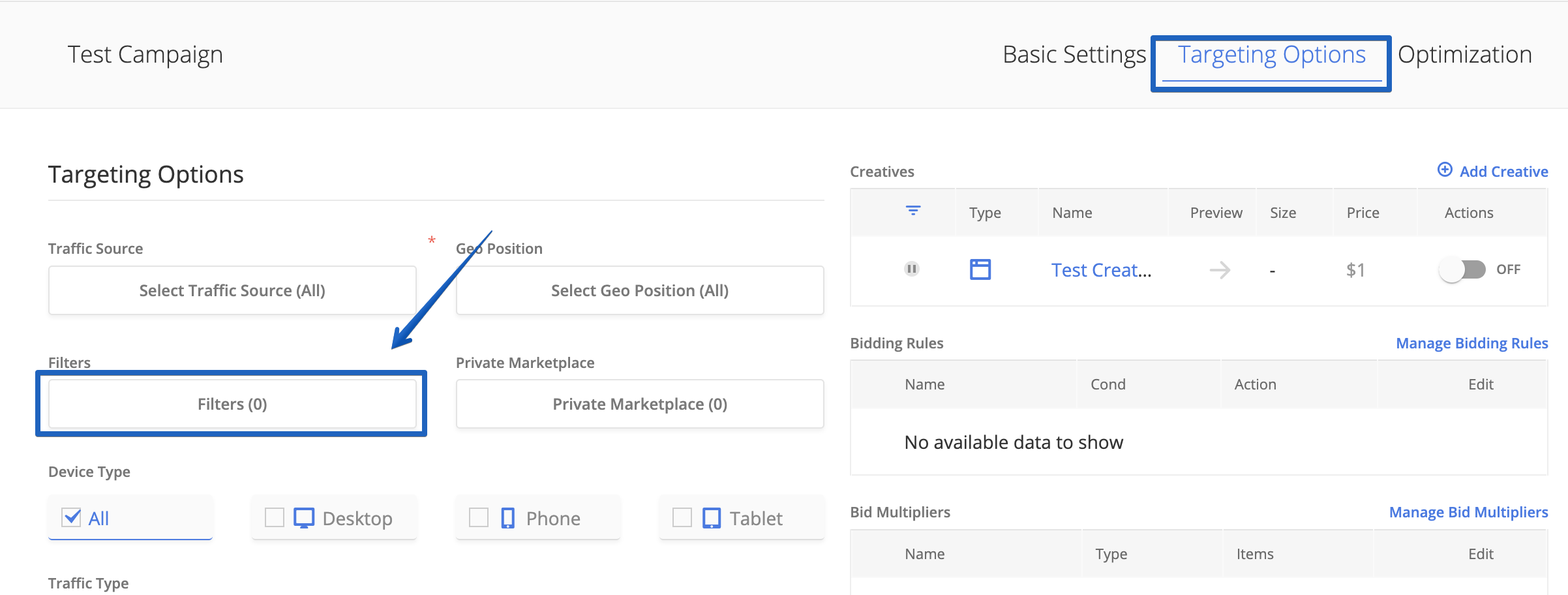Click the Desktop monitor icon

[304, 518]
